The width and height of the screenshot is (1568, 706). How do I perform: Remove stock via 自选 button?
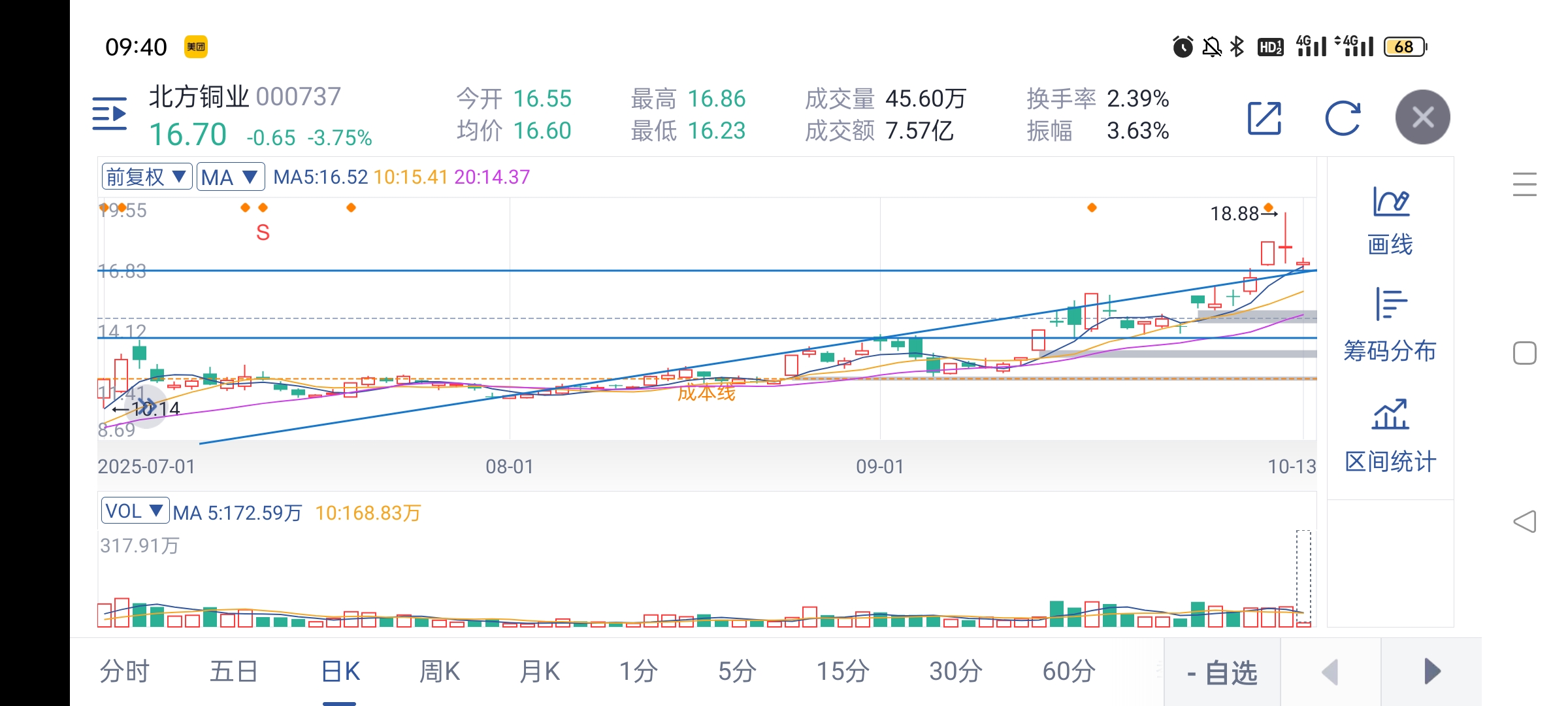1222,672
